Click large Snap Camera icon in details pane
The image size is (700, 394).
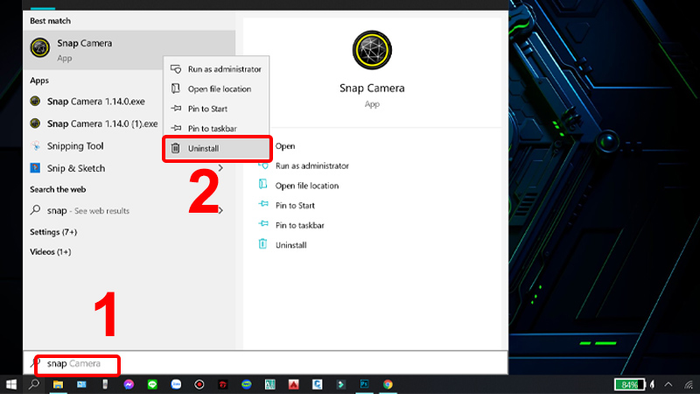[x=372, y=50]
